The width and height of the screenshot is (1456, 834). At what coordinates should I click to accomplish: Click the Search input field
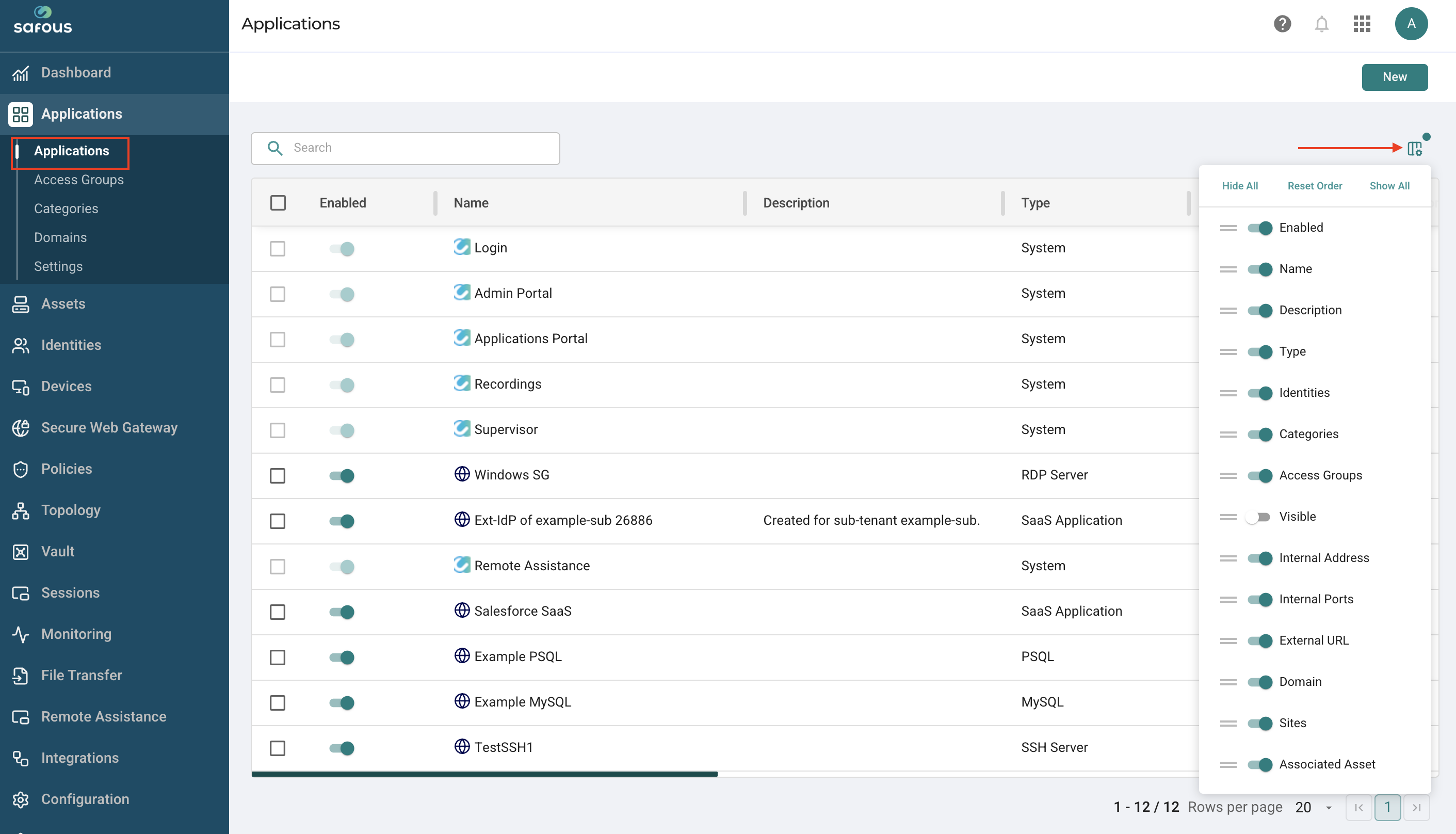coord(406,148)
